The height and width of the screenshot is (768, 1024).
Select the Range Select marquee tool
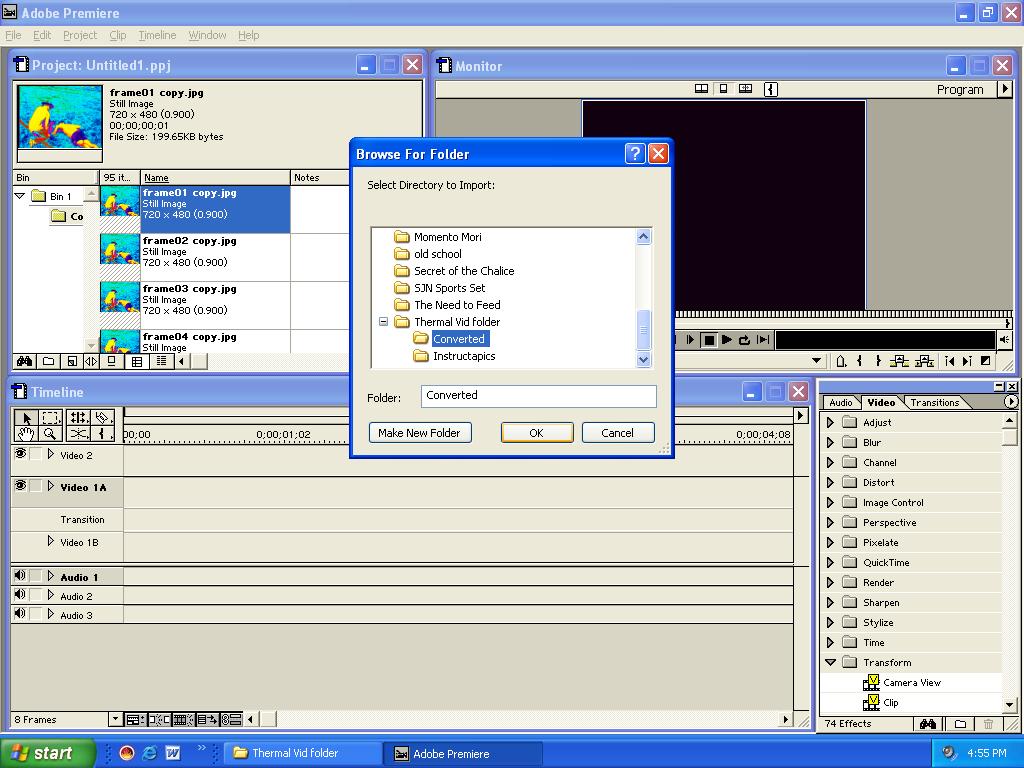[51, 417]
